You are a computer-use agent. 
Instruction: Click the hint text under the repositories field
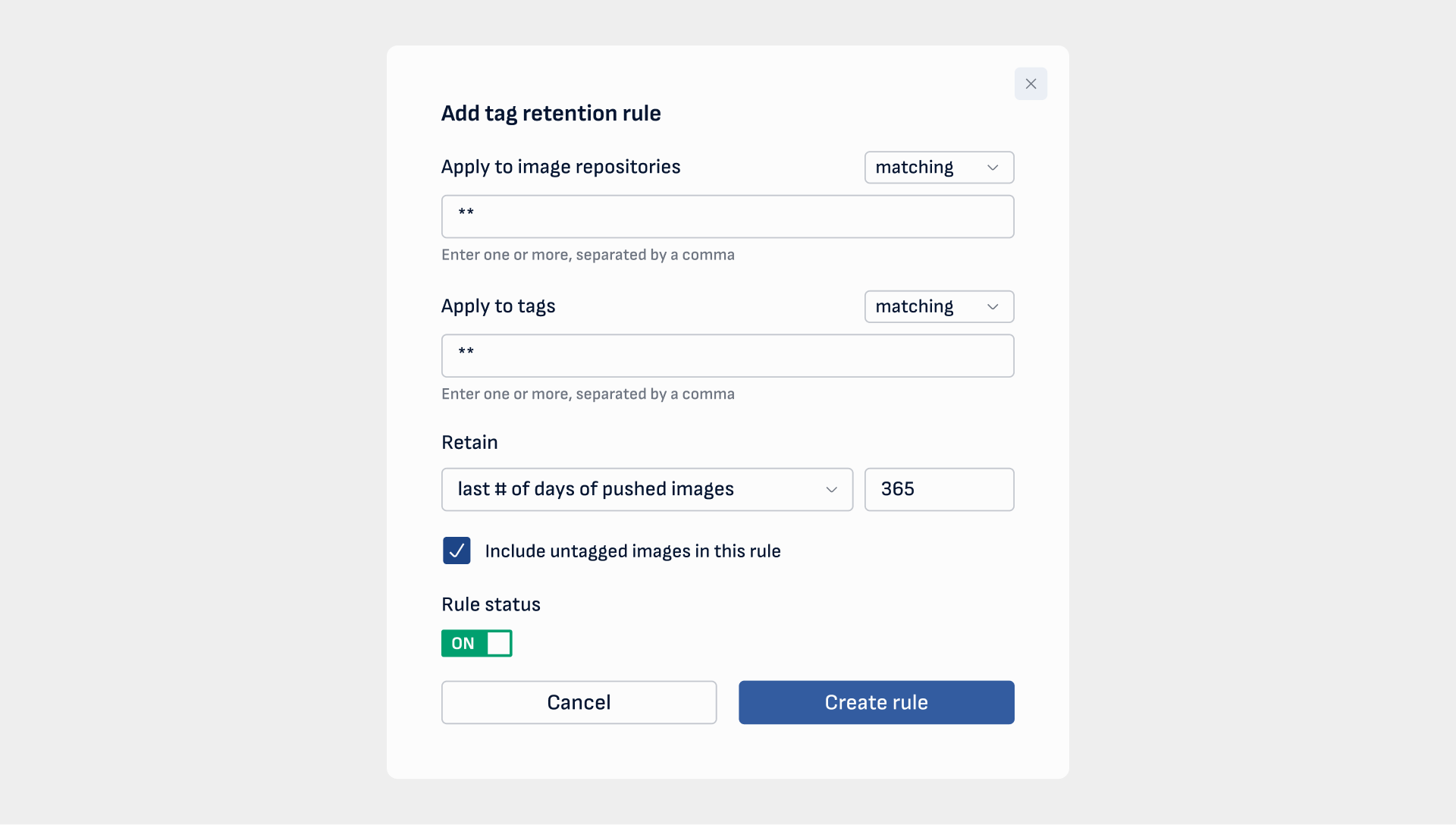tap(588, 256)
